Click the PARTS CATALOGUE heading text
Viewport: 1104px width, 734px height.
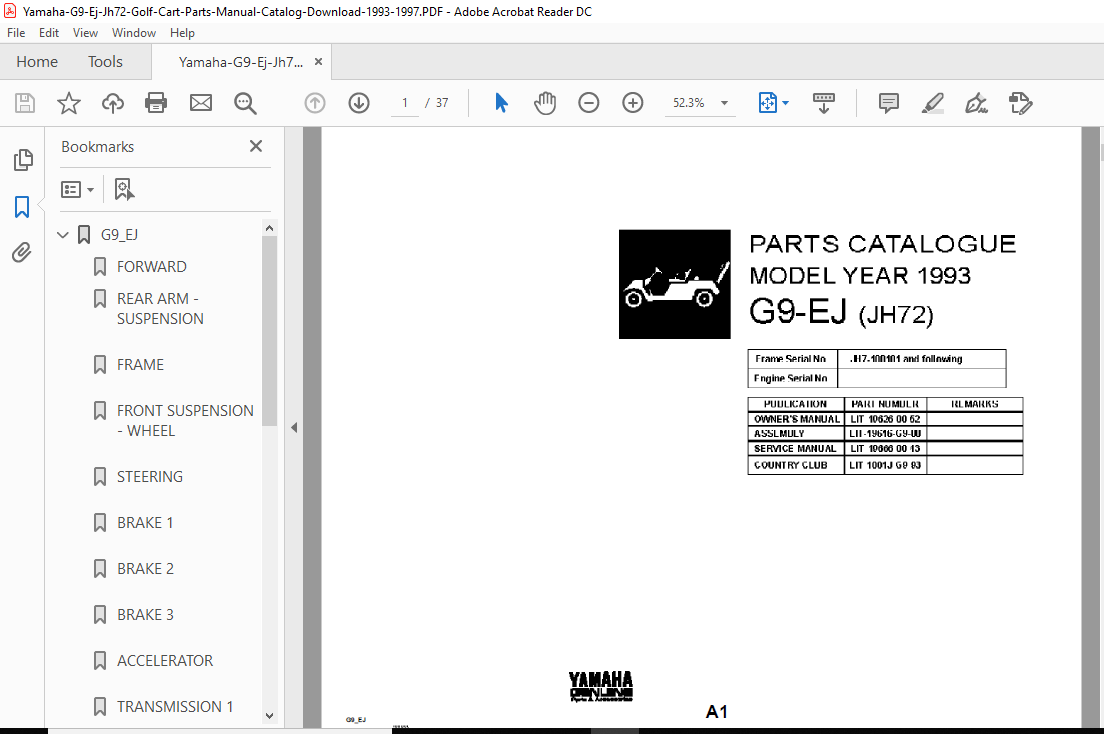click(882, 244)
